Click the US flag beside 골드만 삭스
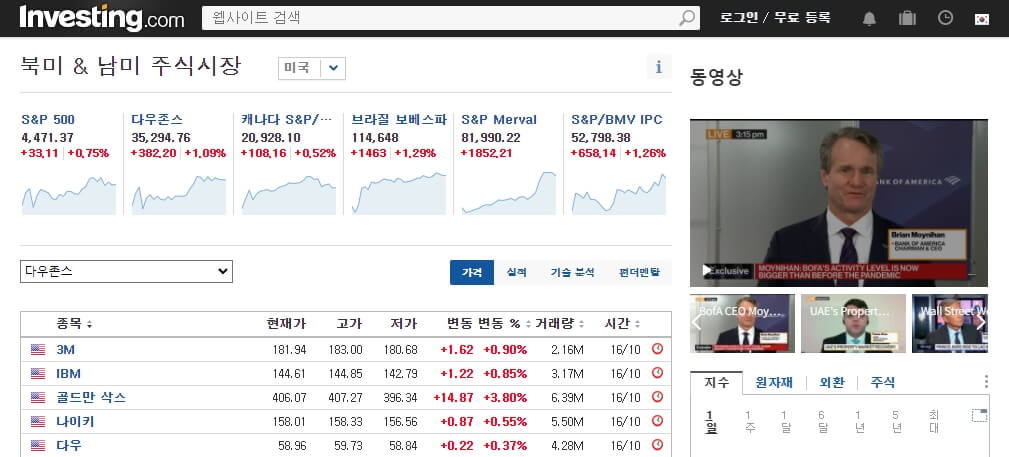Screen dimensions: 1009x457 [38, 398]
